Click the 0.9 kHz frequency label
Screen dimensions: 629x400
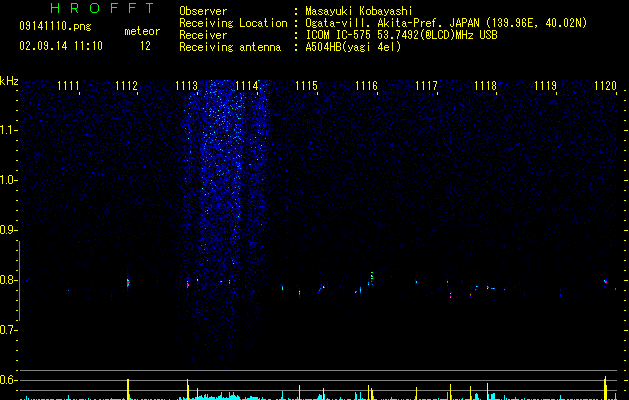point(8,230)
